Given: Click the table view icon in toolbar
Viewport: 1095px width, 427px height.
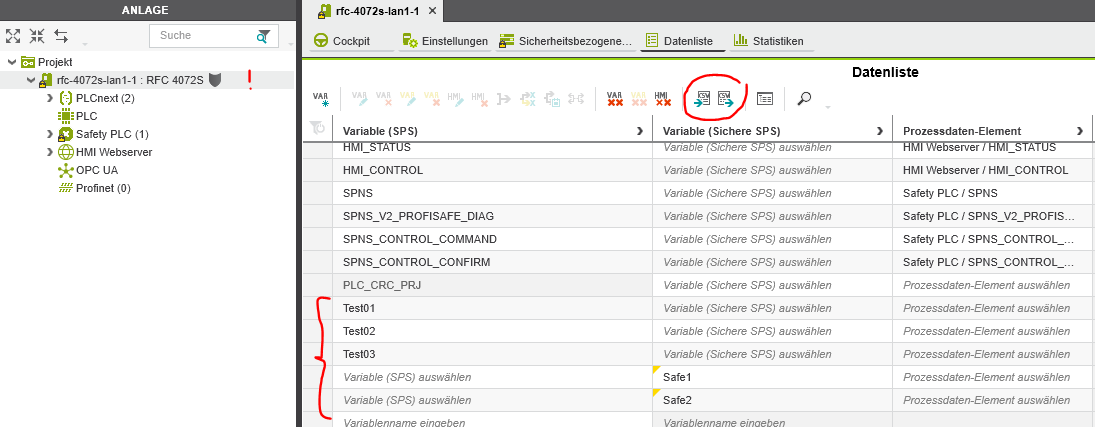Looking at the screenshot, I should coord(765,98).
